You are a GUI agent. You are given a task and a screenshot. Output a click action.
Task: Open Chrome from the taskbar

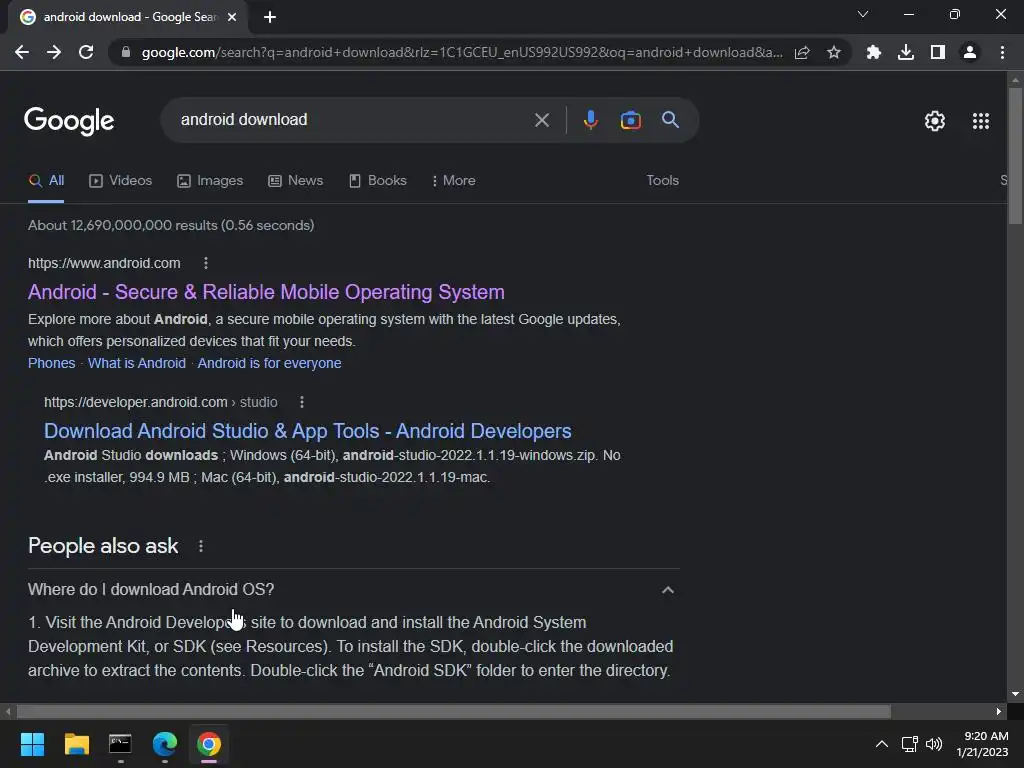click(209, 744)
